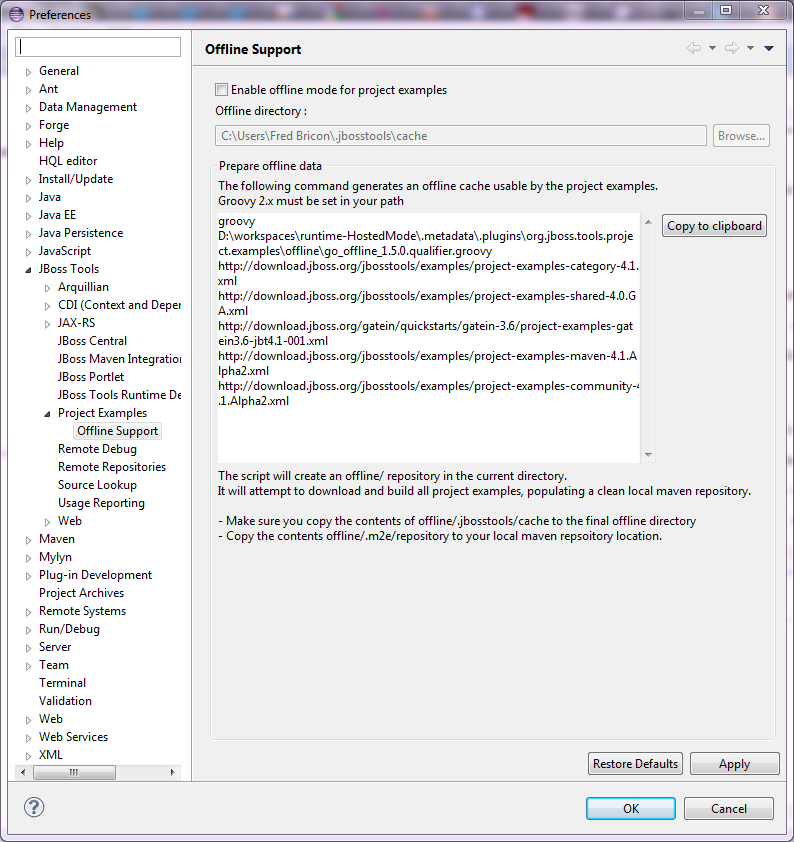
Task: Click the OK button
Action: click(630, 809)
